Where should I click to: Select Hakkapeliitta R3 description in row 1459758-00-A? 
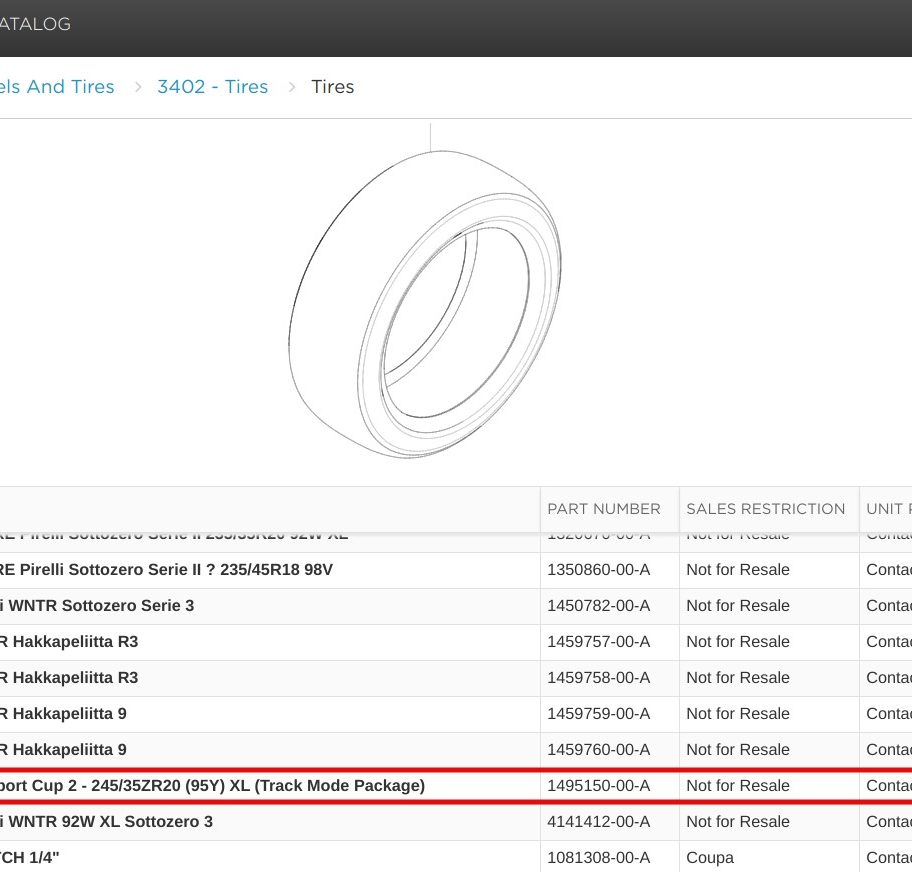69,678
